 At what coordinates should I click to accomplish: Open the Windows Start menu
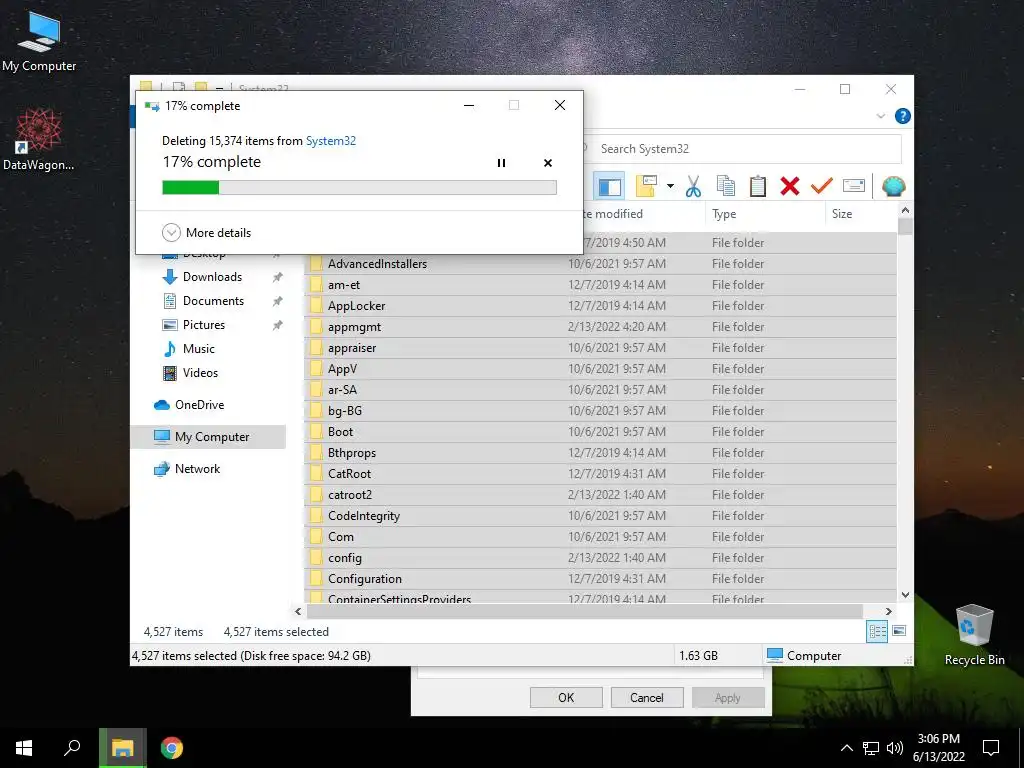pos(24,748)
